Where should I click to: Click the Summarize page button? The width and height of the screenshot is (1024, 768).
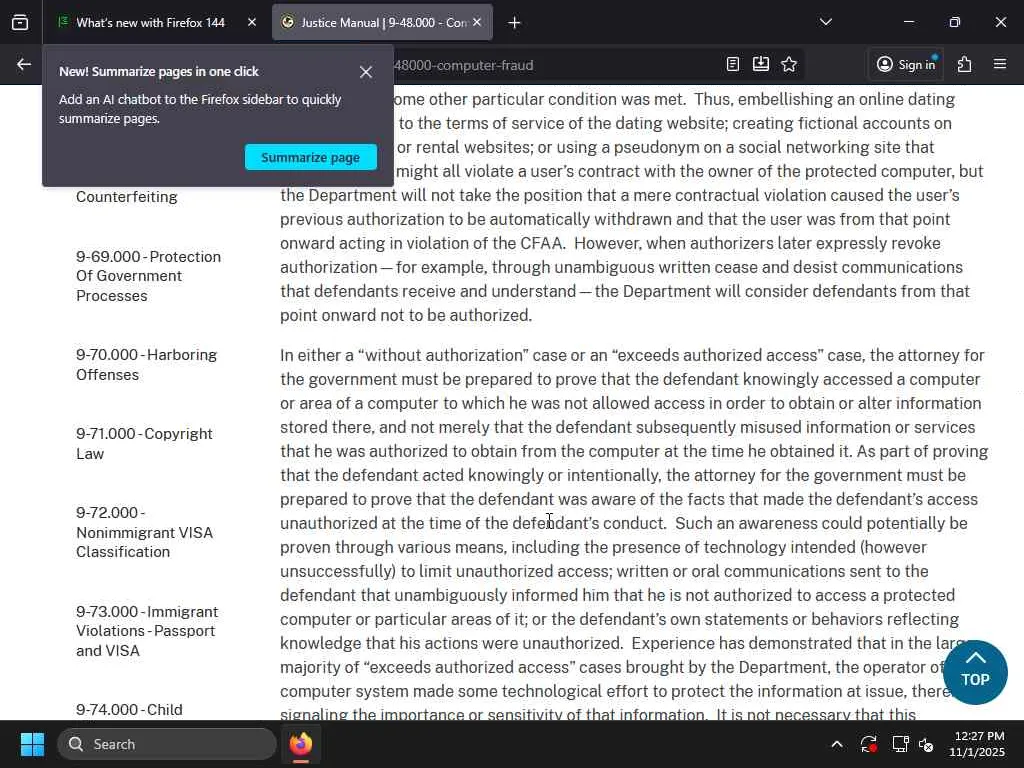pos(311,157)
